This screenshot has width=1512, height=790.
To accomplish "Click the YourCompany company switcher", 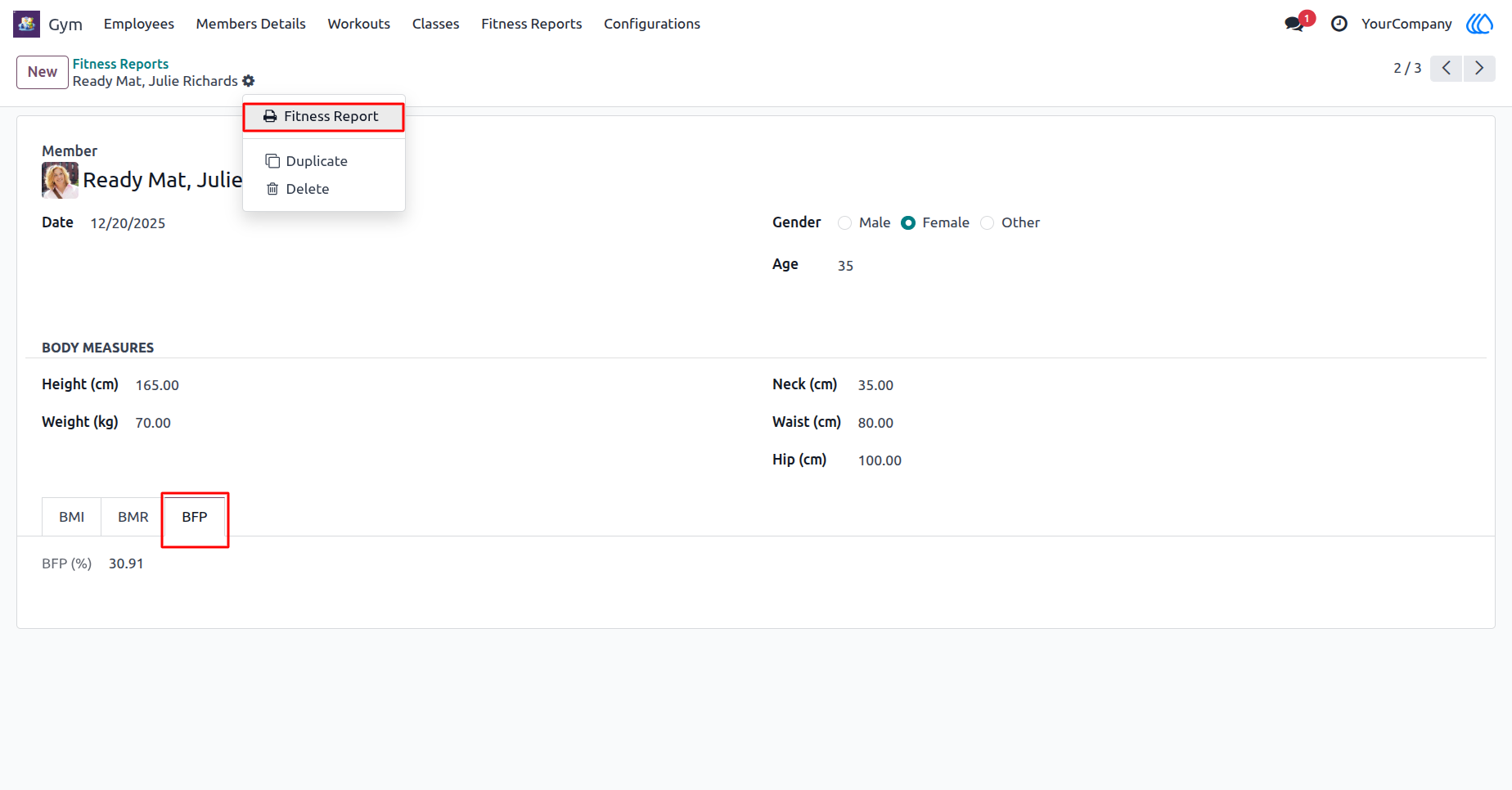I will pos(1406,24).
